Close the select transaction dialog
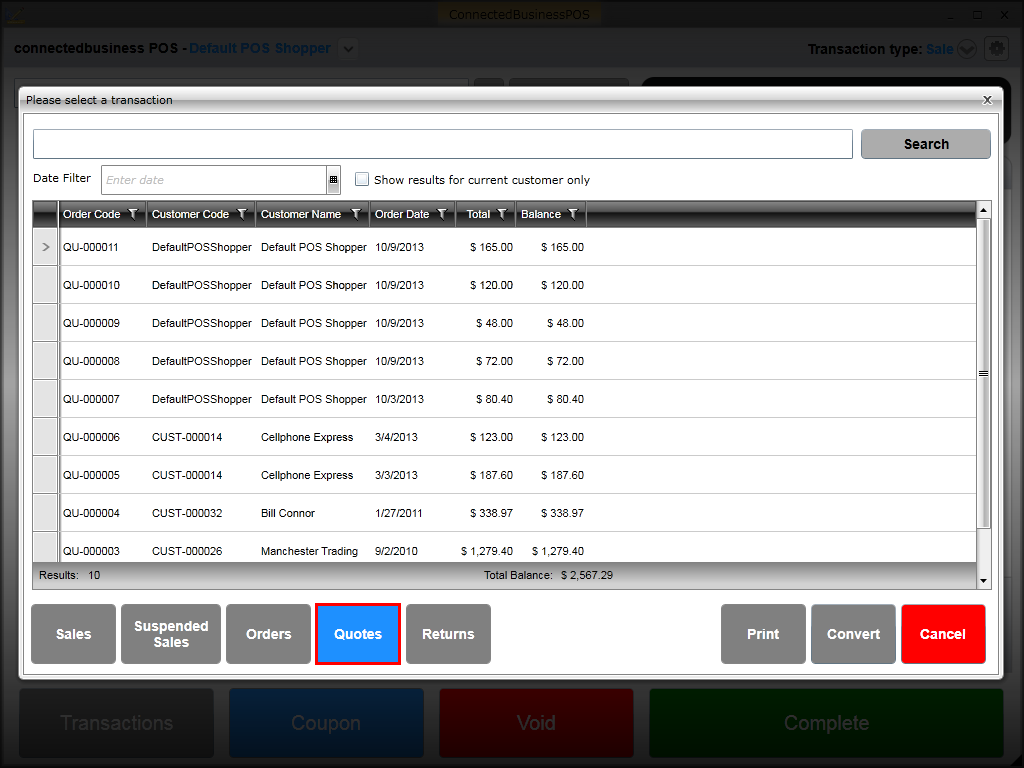The image size is (1024, 768). point(987,100)
